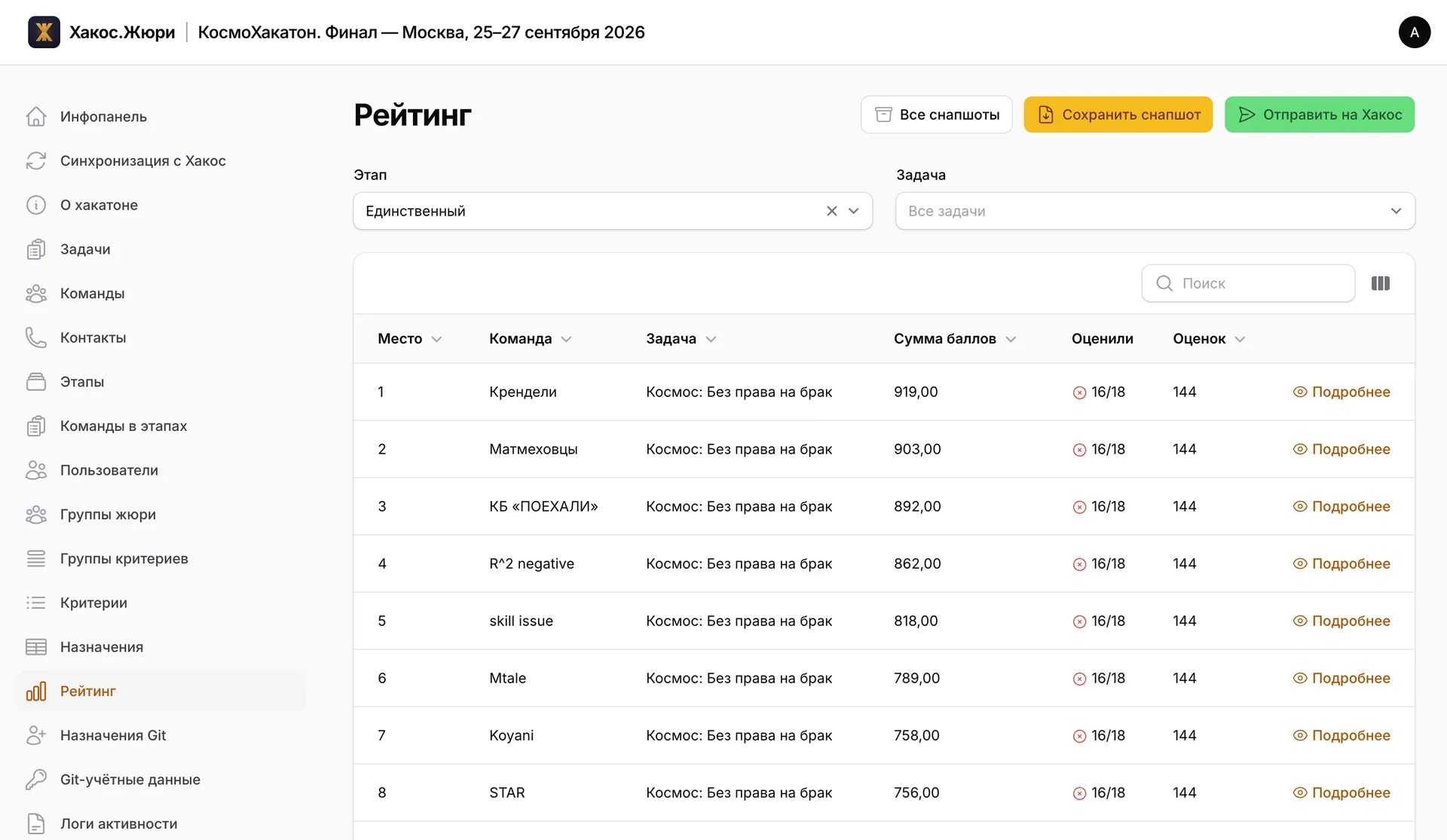
Task: Click the Koyani team name
Action: pyautogui.click(x=511, y=735)
